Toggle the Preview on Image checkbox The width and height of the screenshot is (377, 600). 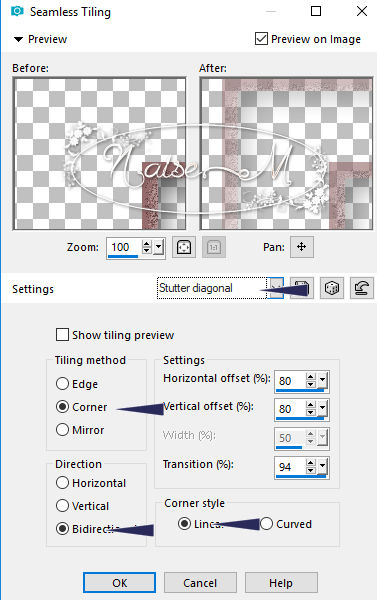pyautogui.click(x=261, y=39)
